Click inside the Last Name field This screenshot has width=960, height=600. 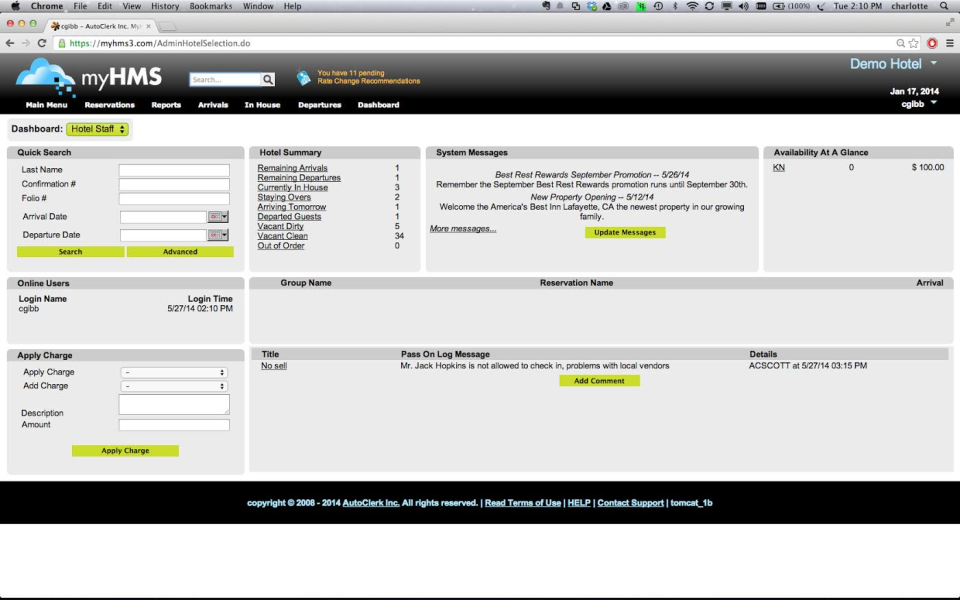pos(174,170)
